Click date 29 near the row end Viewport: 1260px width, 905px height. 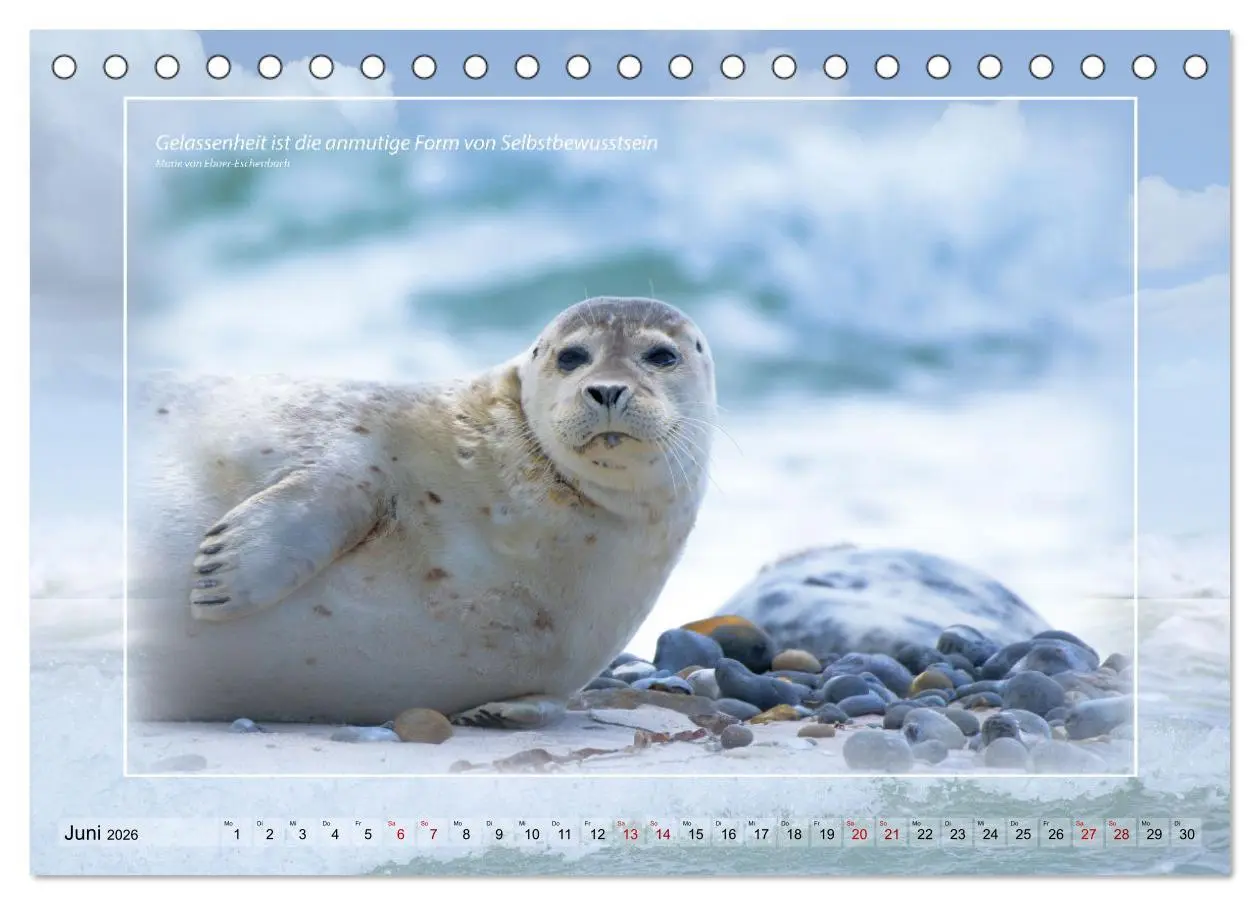(1154, 833)
